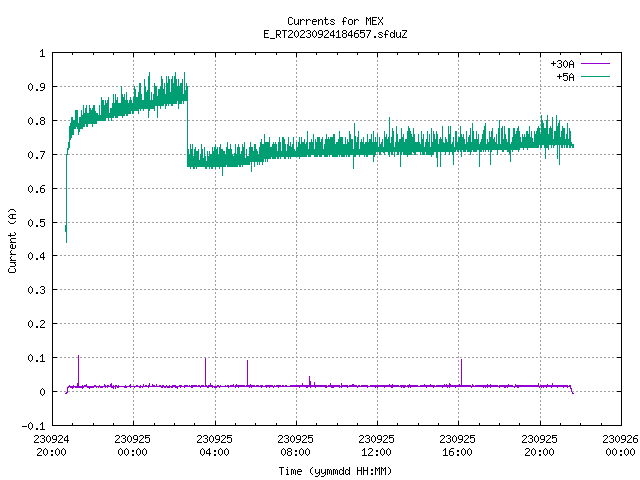Click the first purple spike after 20:00 on 230924
The height and width of the screenshot is (480, 640).
[78, 371]
